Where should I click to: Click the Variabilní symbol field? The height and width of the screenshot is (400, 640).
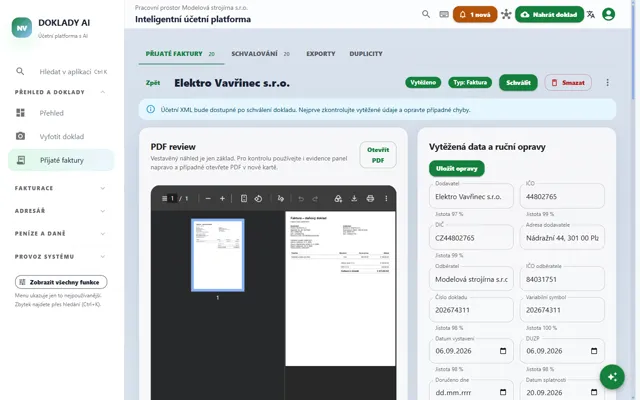562,310
